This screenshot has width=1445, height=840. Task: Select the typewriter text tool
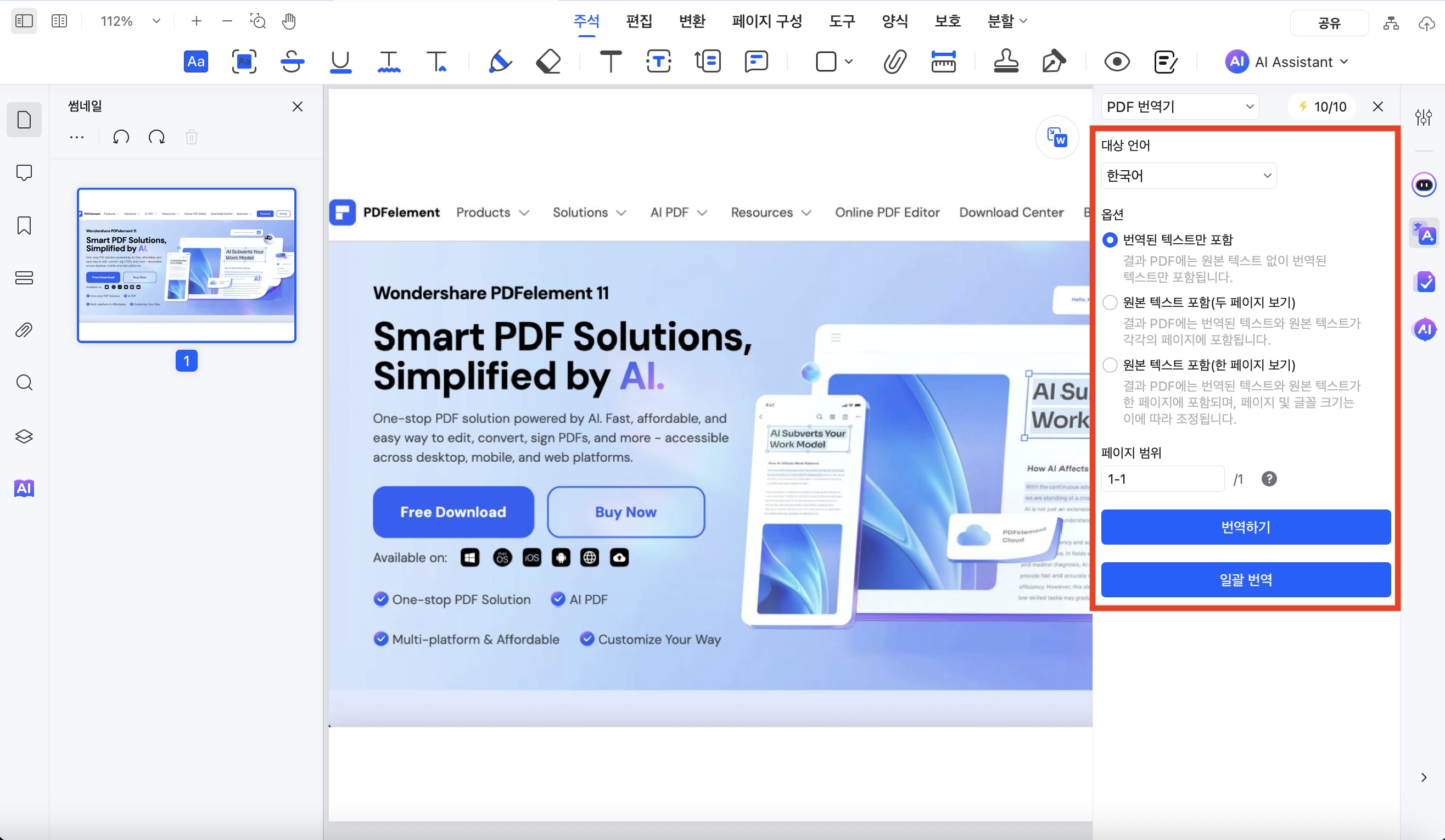611,61
